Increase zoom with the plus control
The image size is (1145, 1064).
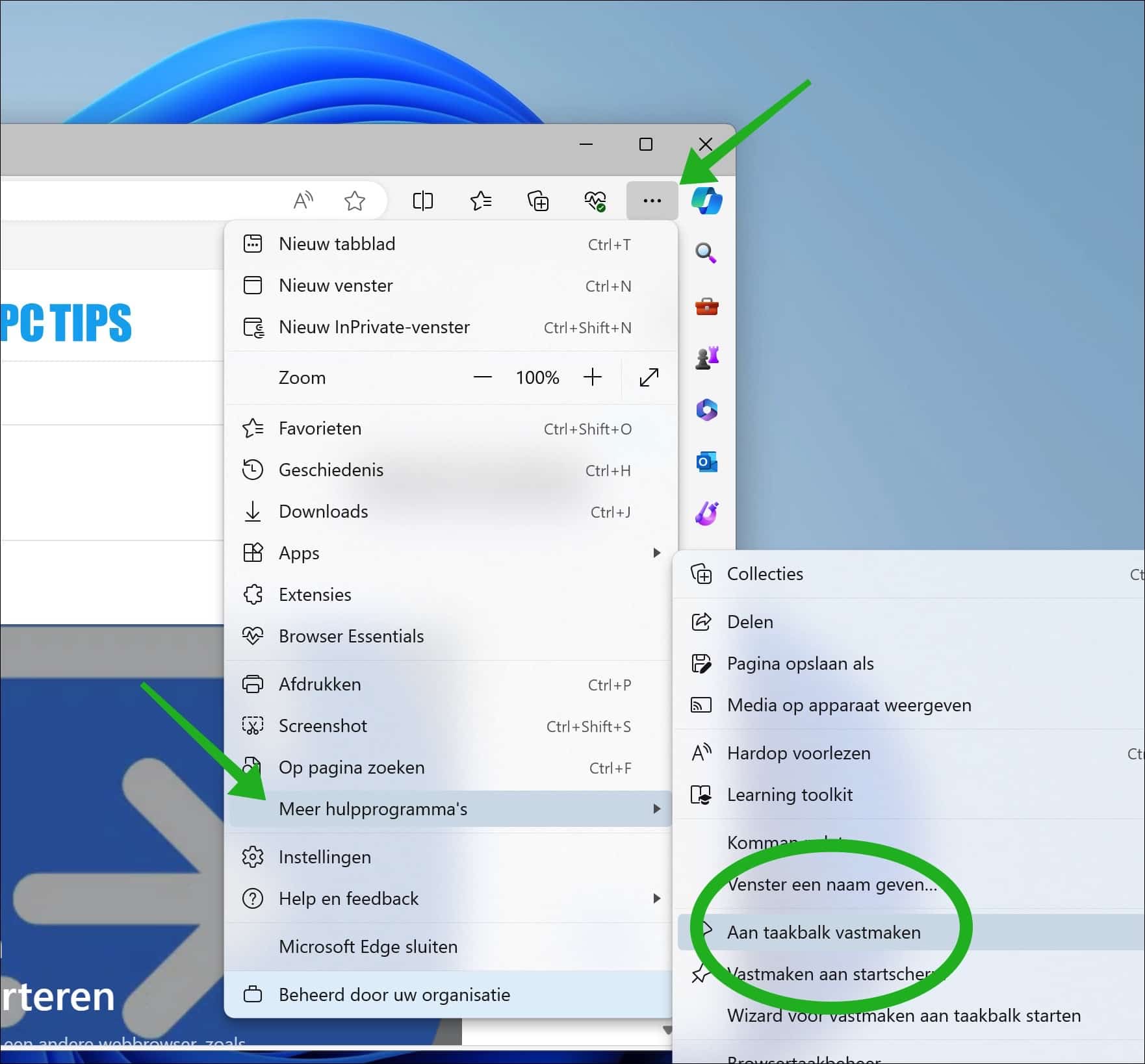[593, 377]
